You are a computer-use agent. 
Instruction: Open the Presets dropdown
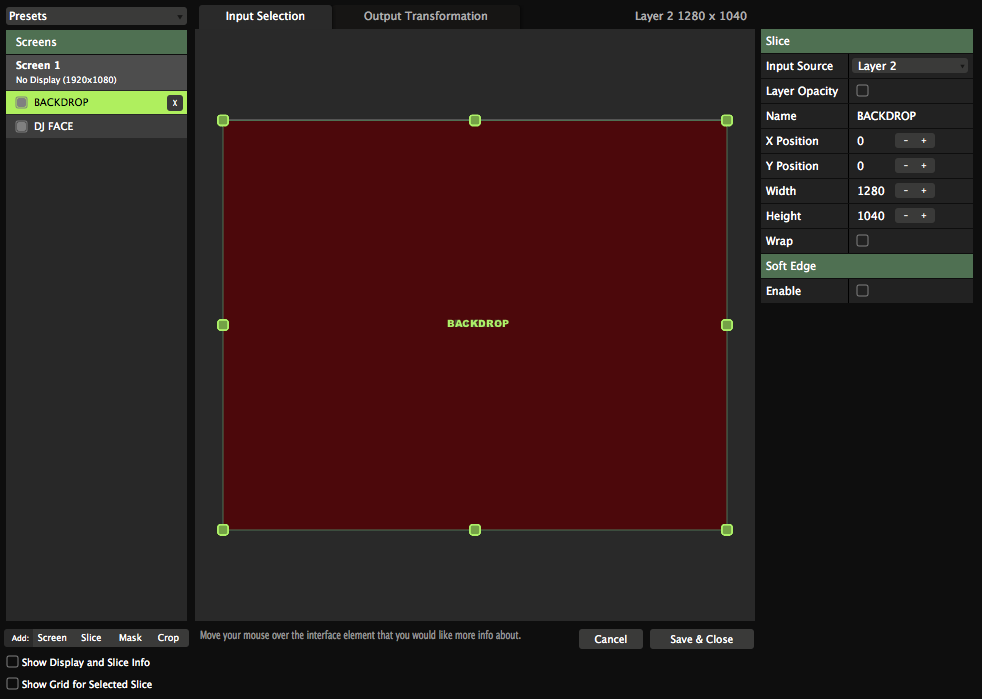pyautogui.click(x=96, y=16)
